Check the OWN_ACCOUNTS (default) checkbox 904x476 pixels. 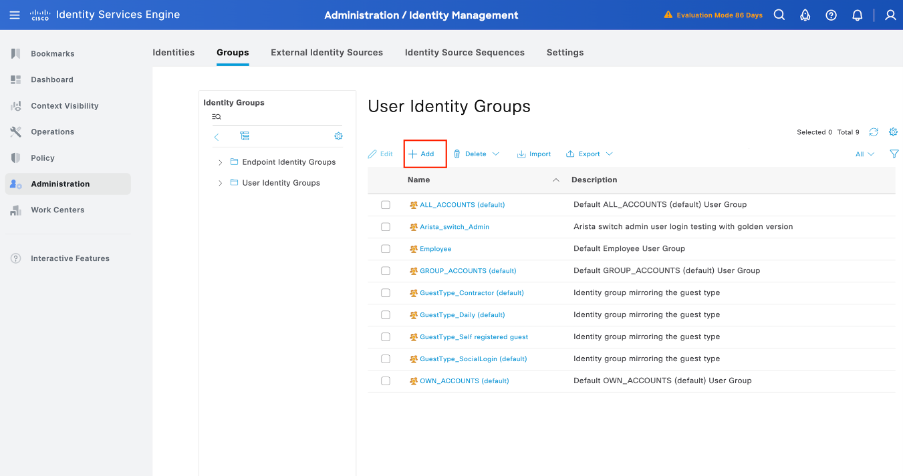tap(386, 380)
